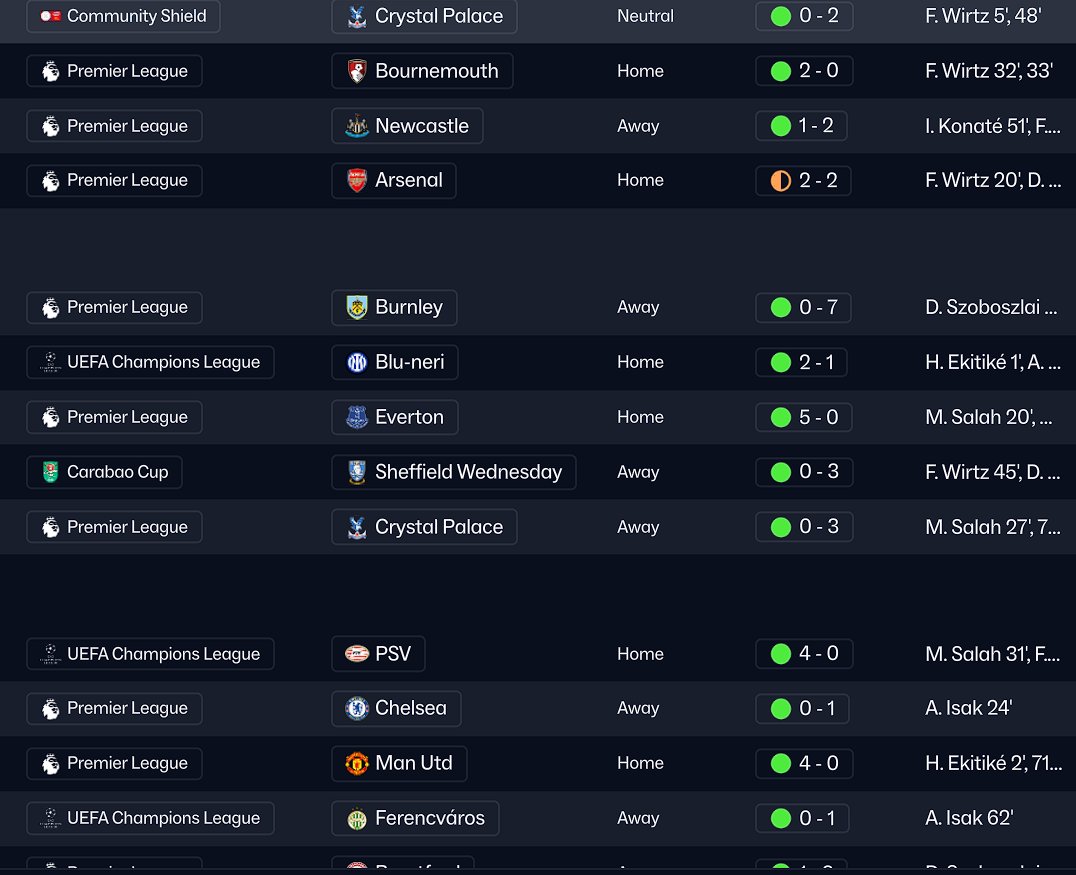Image resolution: width=1076 pixels, height=875 pixels.
Task: Click the Blu-neri team name
Action: coord(410,362)
